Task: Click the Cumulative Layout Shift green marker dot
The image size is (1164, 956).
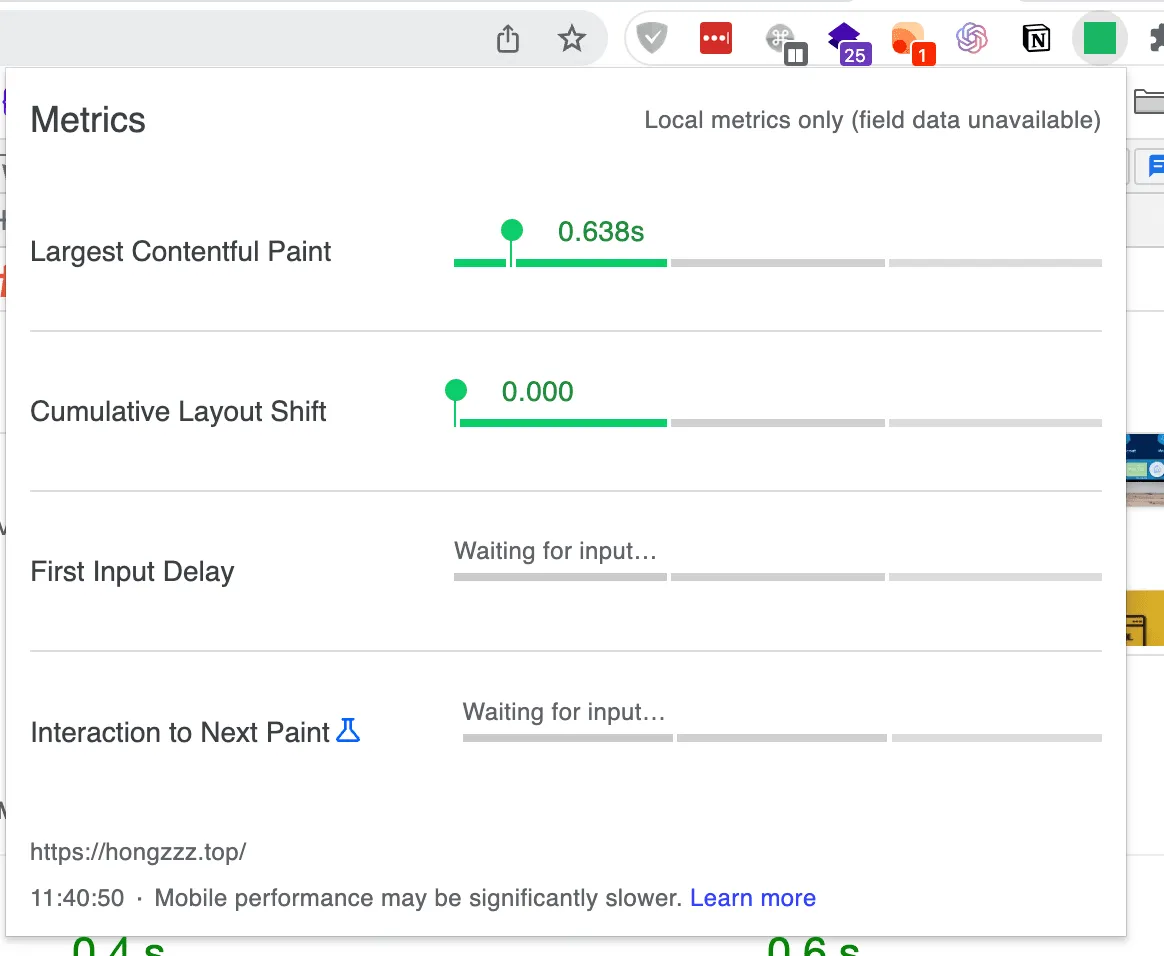Action: [456, 390]
